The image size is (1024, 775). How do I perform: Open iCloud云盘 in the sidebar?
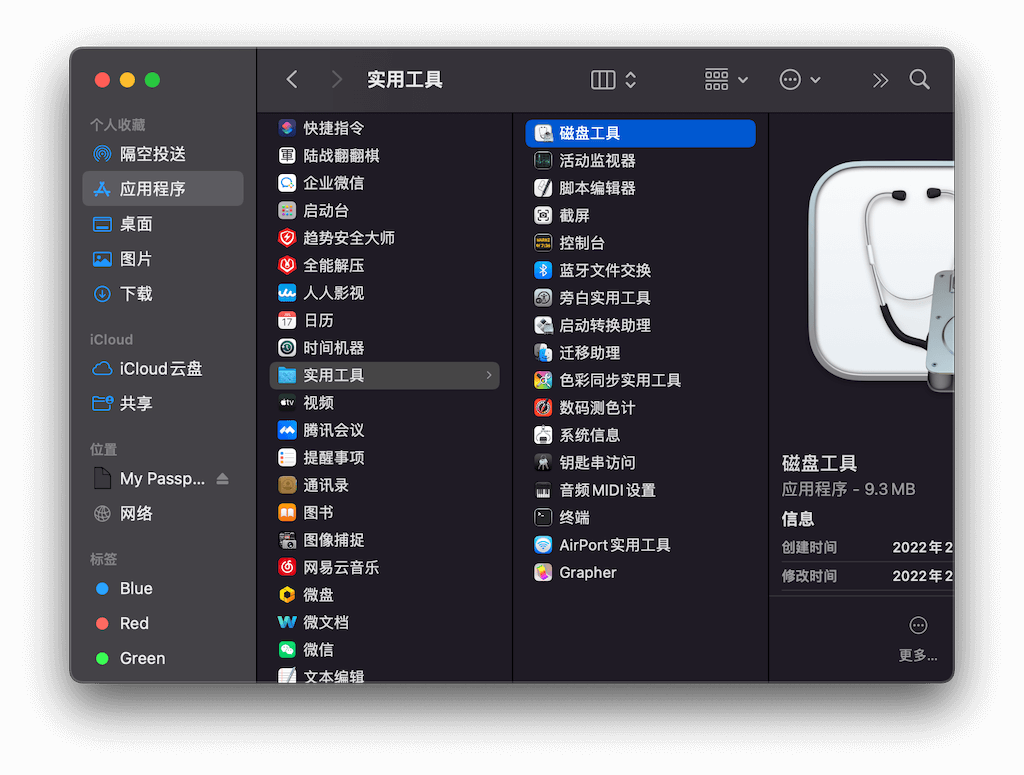[x=160, y=369]
